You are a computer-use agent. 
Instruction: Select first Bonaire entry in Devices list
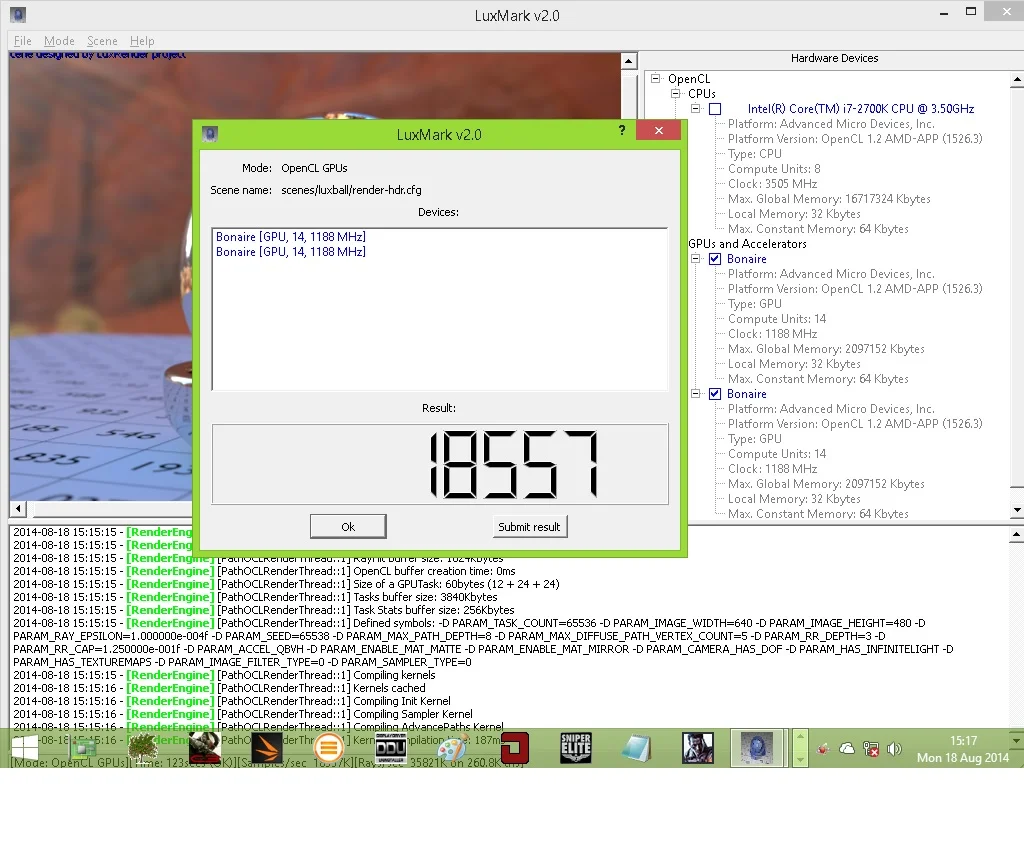pos(291,236)
